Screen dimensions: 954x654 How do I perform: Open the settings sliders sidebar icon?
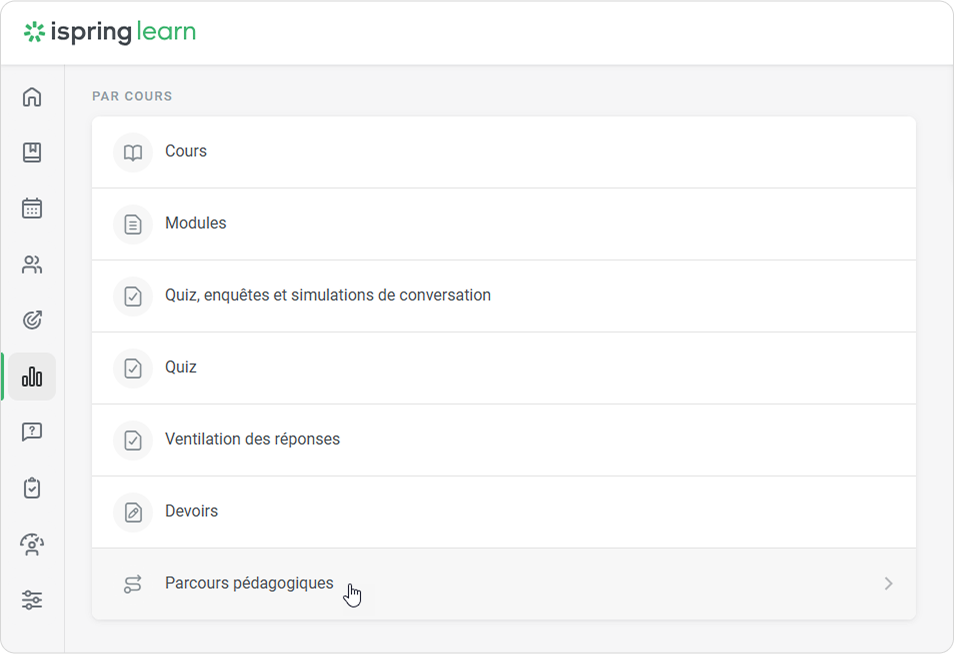32,600
